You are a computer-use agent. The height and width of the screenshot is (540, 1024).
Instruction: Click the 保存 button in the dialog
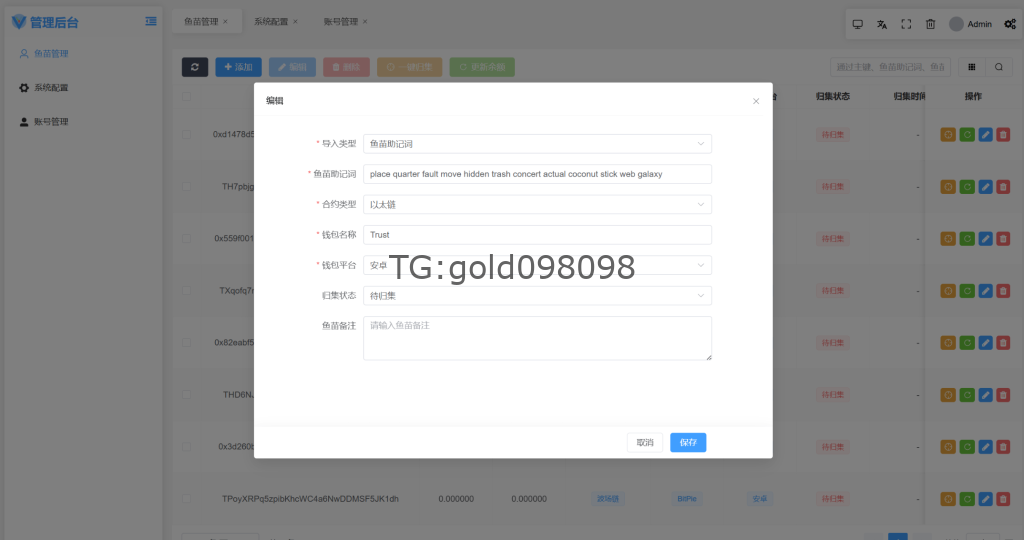[688, 442]
